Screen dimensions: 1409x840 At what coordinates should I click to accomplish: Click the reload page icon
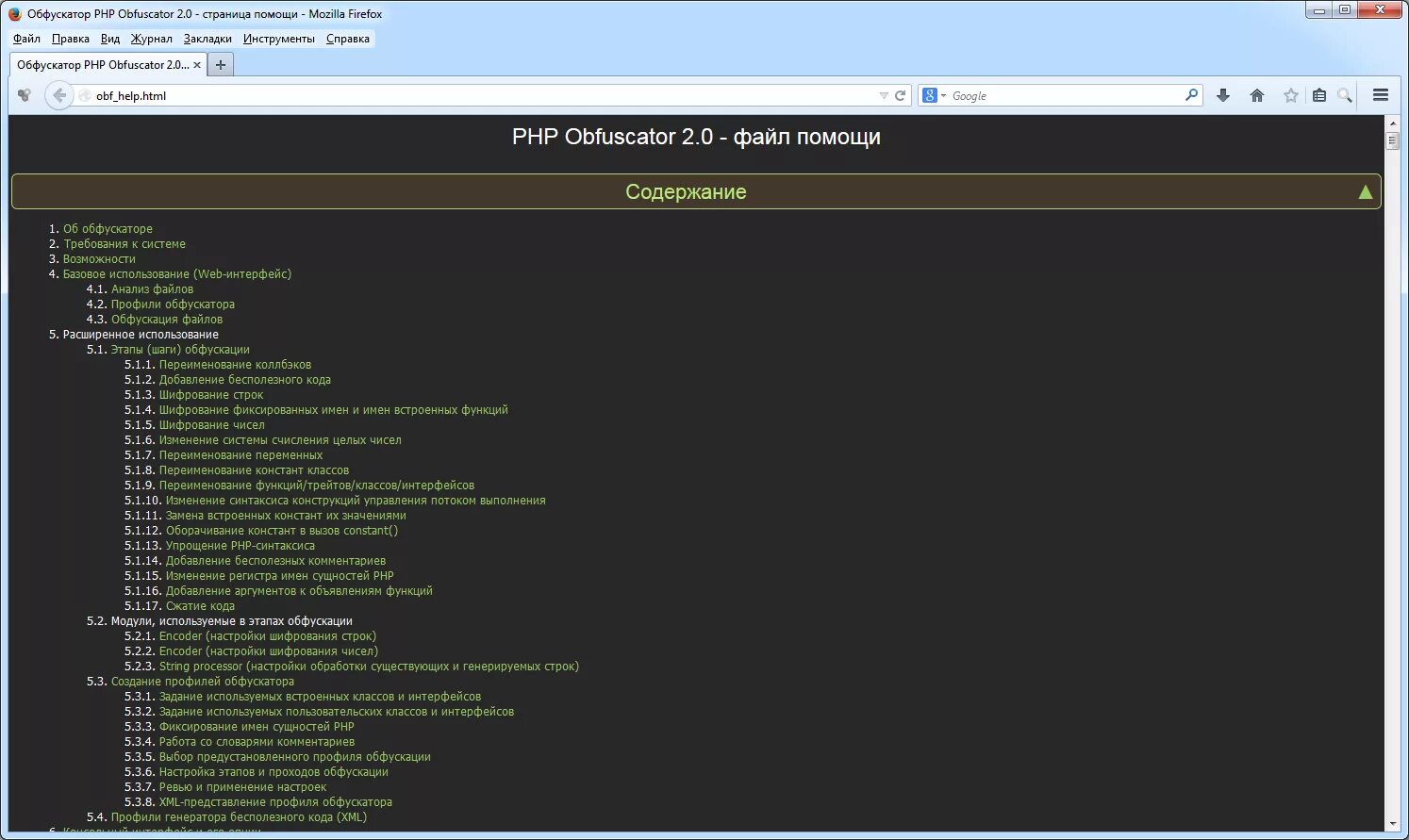(901, 95)
